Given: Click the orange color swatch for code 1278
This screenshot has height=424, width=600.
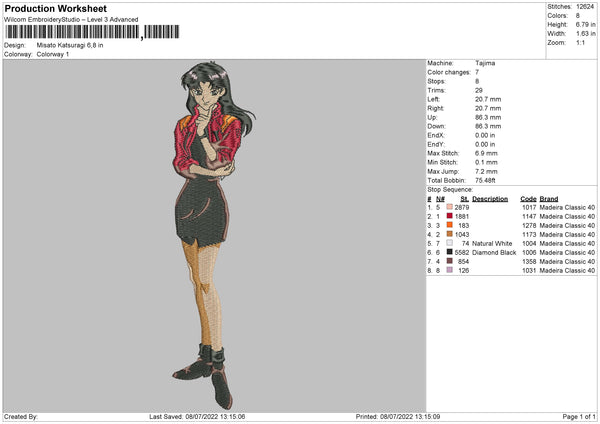Looking at the screenshot, I should tap(450, 225).
